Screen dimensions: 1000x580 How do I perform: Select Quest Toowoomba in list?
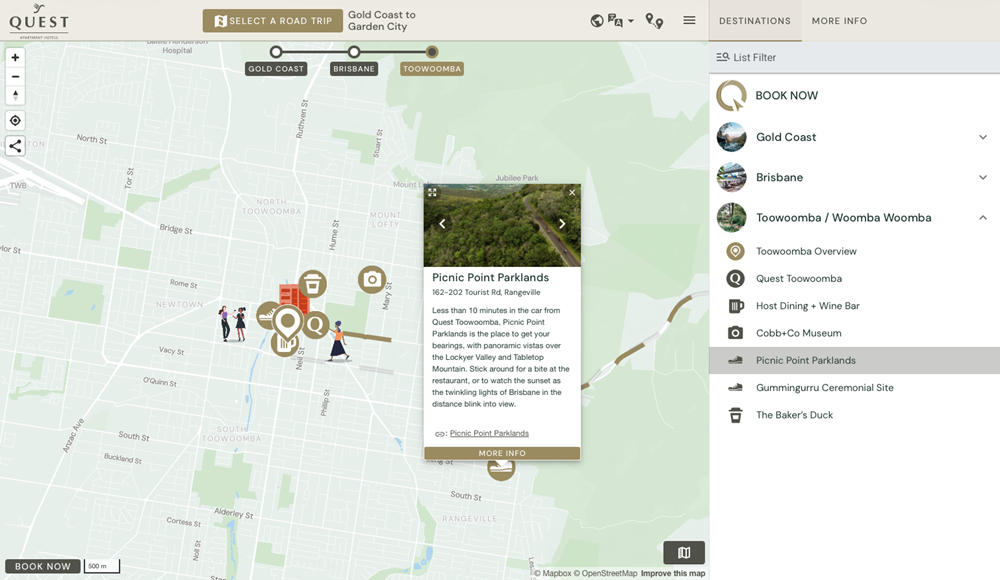click(x=855, y=279)
